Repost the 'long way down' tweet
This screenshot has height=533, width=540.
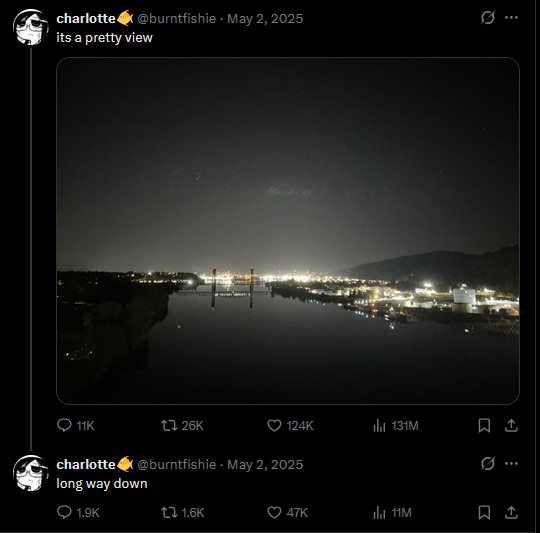click(183, 512)
